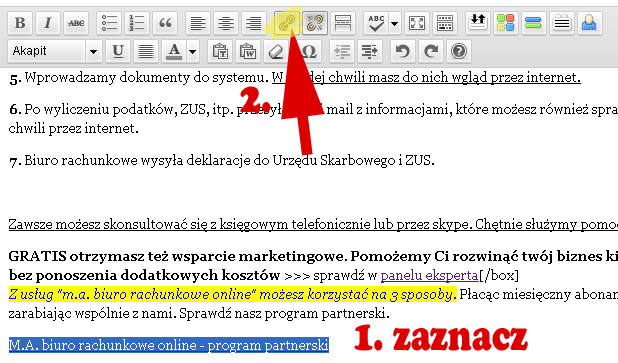Click the 'panelu eksperta' link
This screenshot has width=618, height=363.
point(429,275)
